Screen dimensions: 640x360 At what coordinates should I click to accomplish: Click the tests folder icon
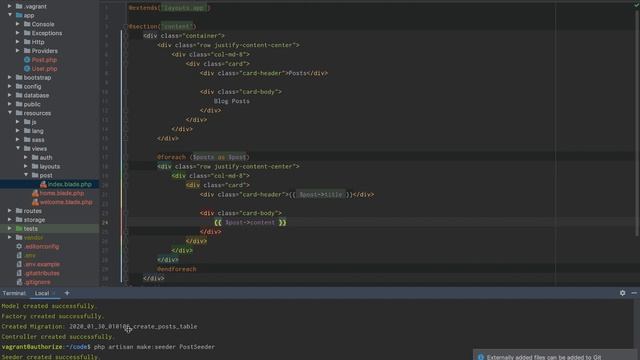pos(19,229)
